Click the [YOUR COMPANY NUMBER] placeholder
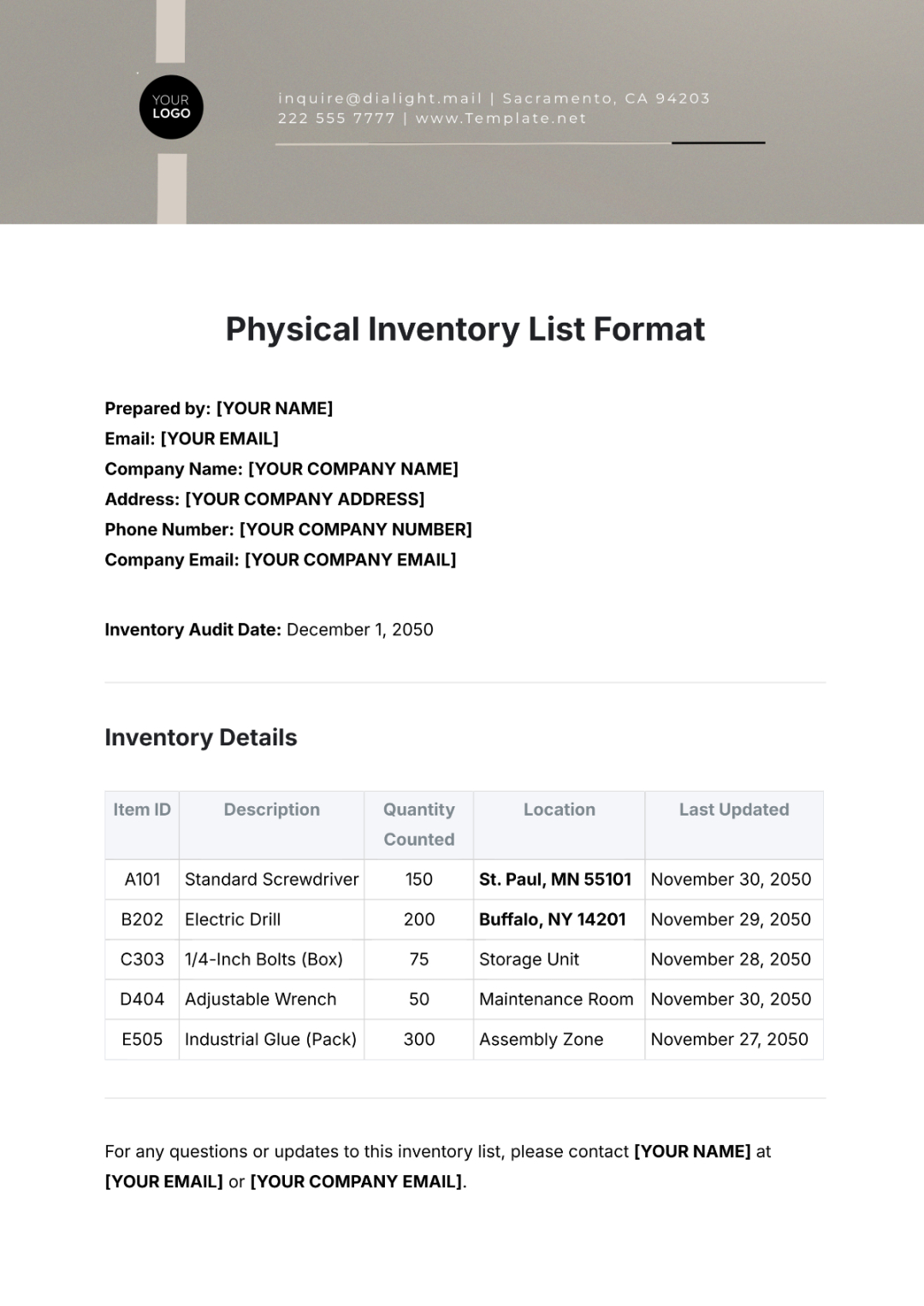This screenshot has width=924, height=1306. point(355,530)
